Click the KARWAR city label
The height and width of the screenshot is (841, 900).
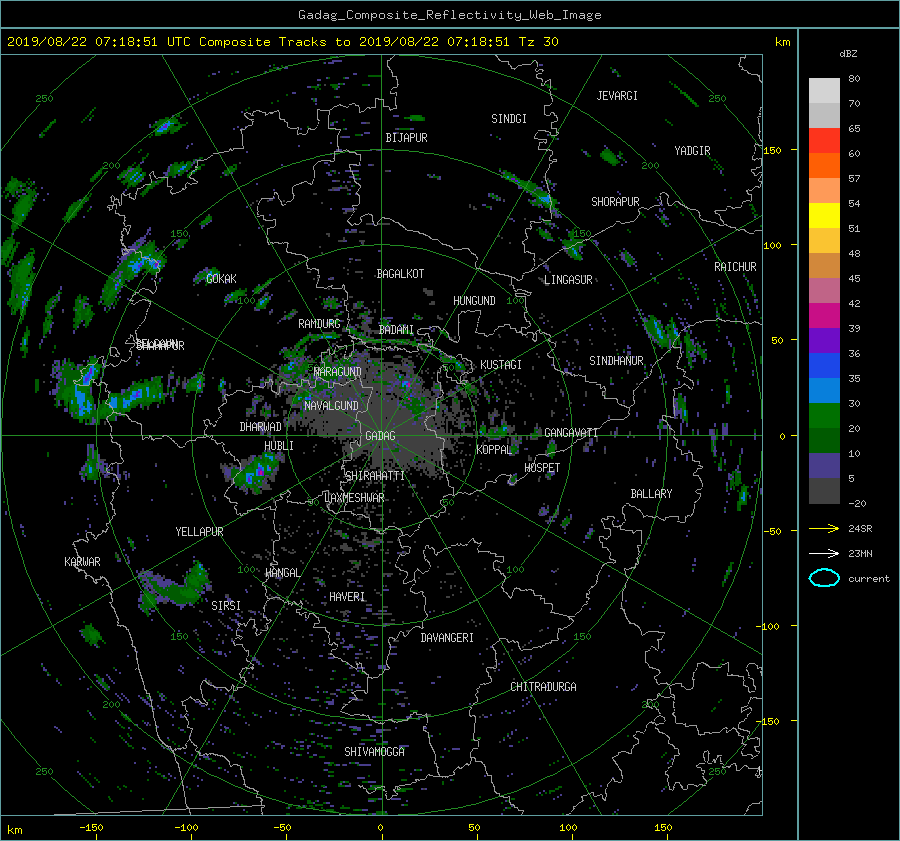(82, 562)
